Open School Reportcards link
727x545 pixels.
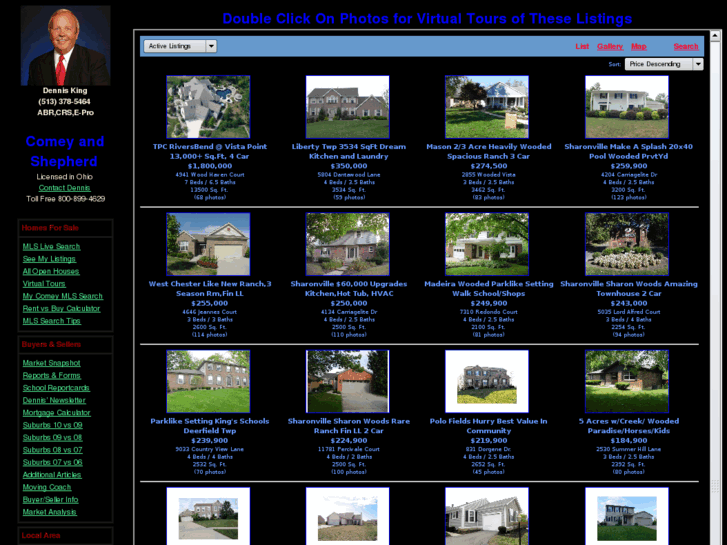coord(56,388)
